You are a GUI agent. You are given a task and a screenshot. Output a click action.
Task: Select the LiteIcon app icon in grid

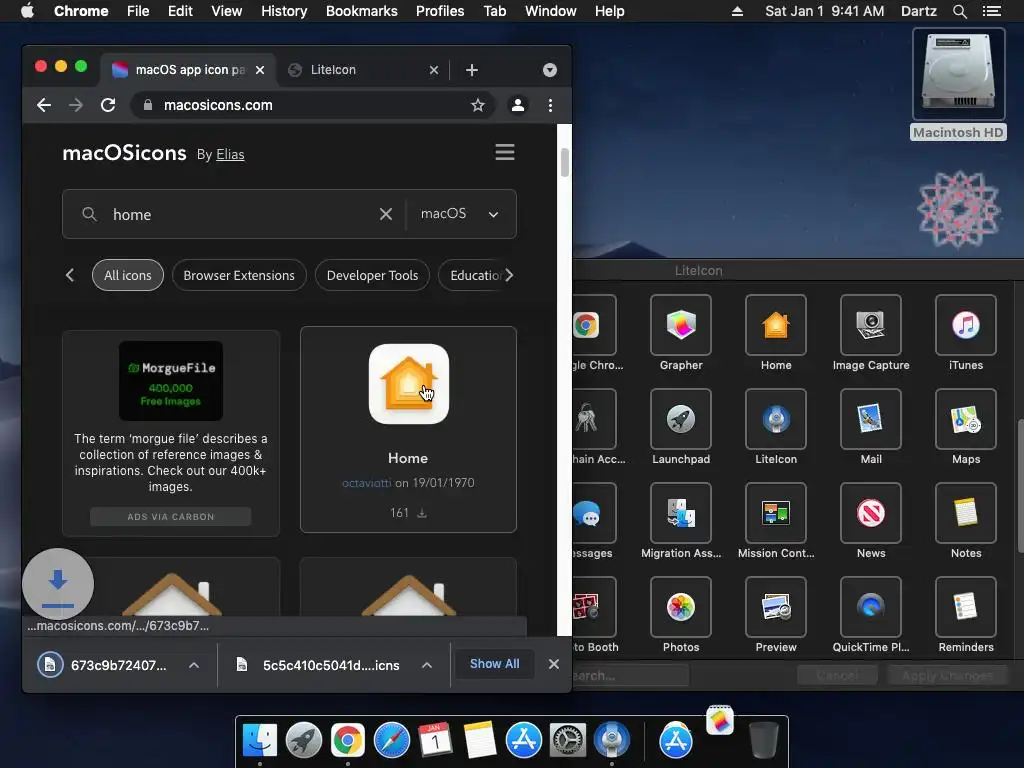776,419
